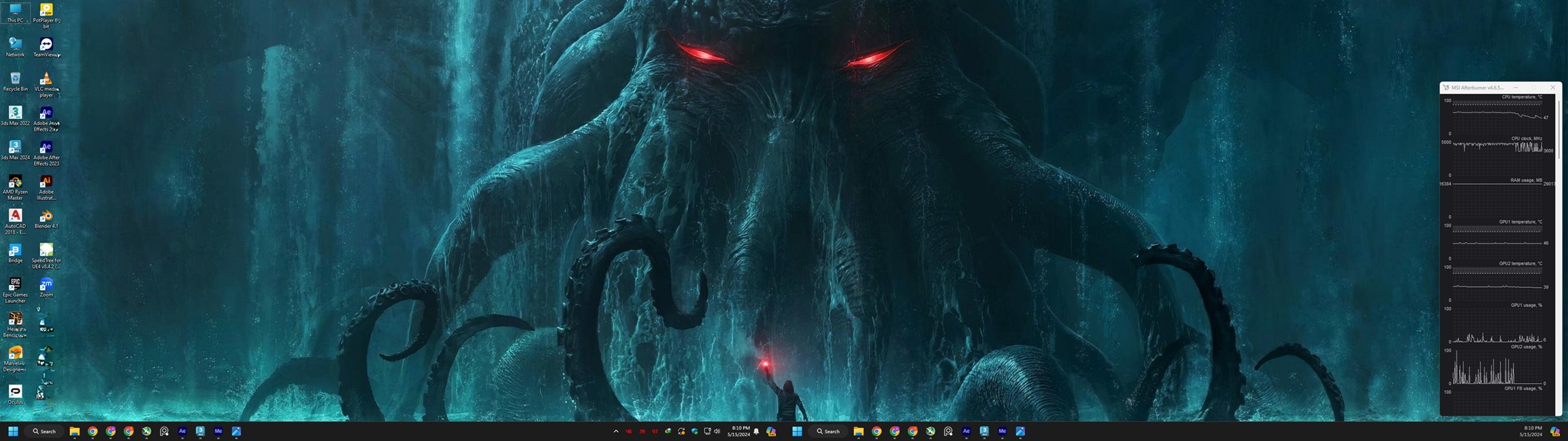Show hidden system tray icons chevron
Screen dimensions: 1568x441
click(616, 431)
